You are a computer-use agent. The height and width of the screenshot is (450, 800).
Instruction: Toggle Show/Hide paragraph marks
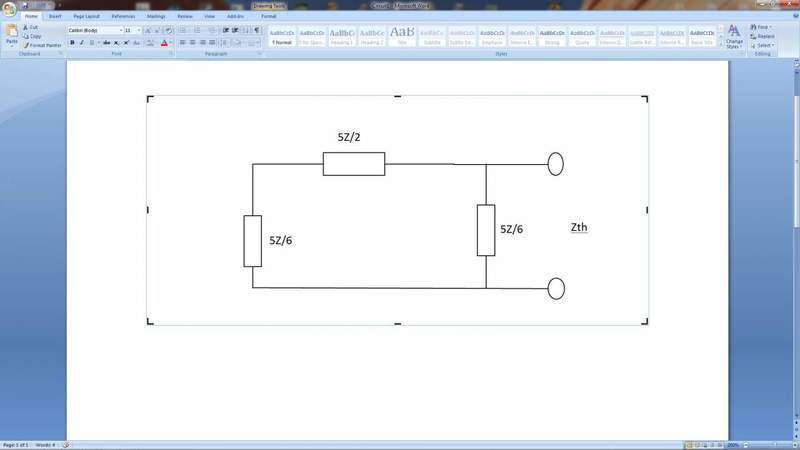257,31
